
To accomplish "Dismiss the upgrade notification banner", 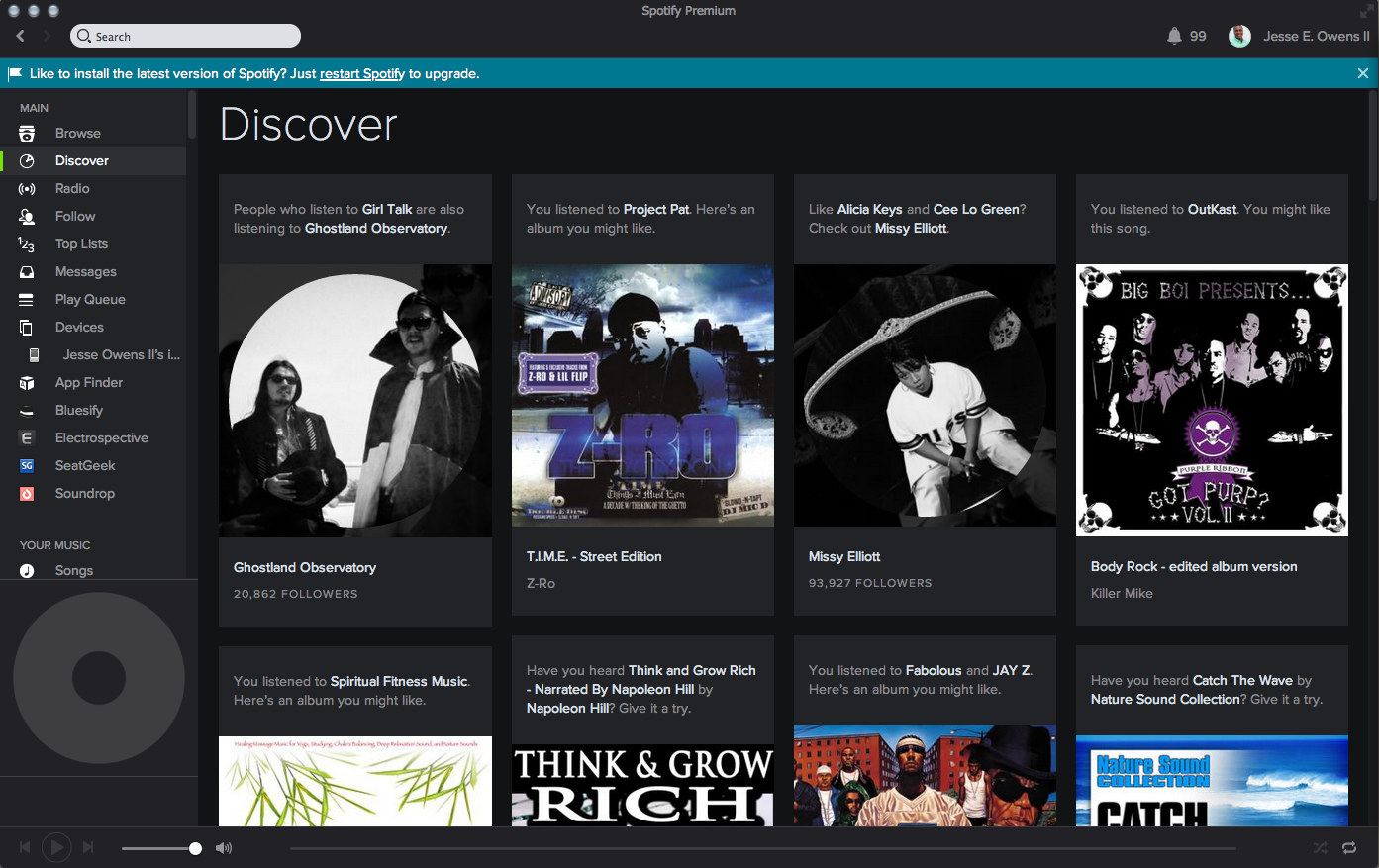I will 1362,74.
